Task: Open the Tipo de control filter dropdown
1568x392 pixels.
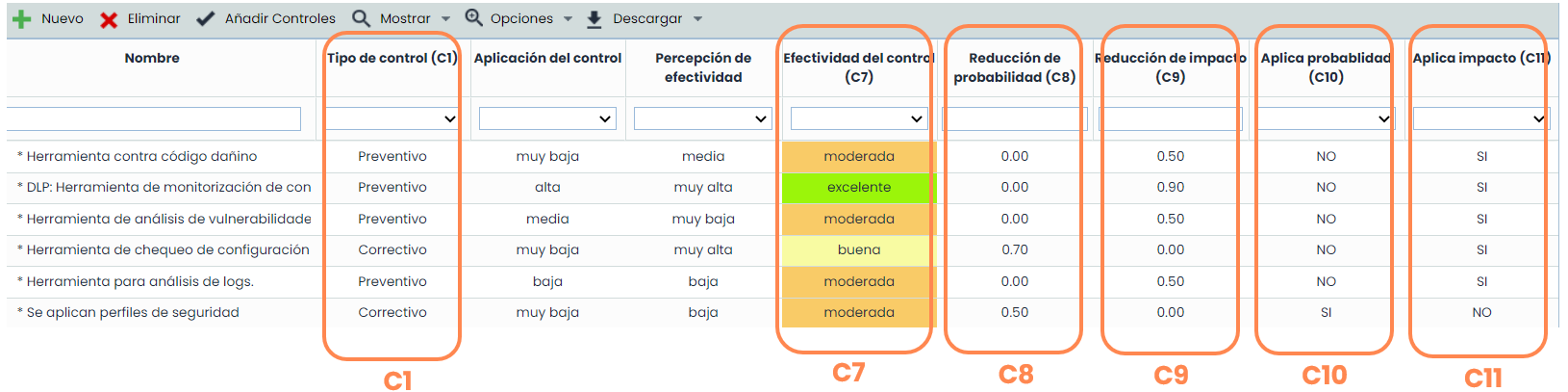Action: (392, 118)
